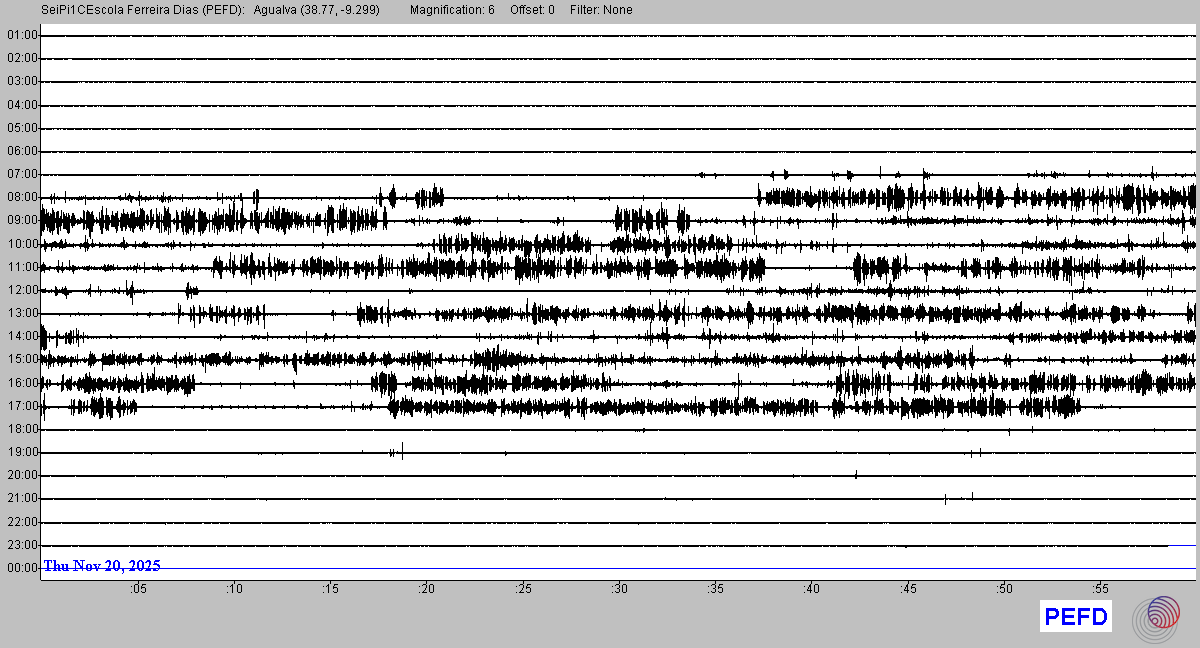The height and width of the screenshot is (648, 1200).
Task: Click the blue PEFD station badge
Action: click(1076, 617)
